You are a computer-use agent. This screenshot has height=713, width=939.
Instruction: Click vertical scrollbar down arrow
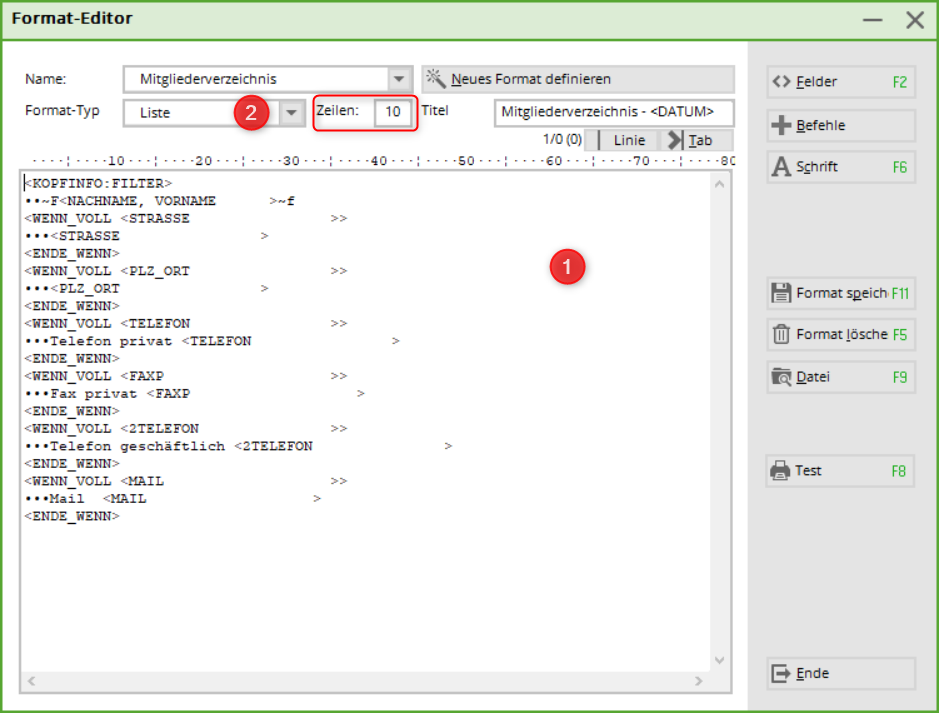(x=718, y=660)
